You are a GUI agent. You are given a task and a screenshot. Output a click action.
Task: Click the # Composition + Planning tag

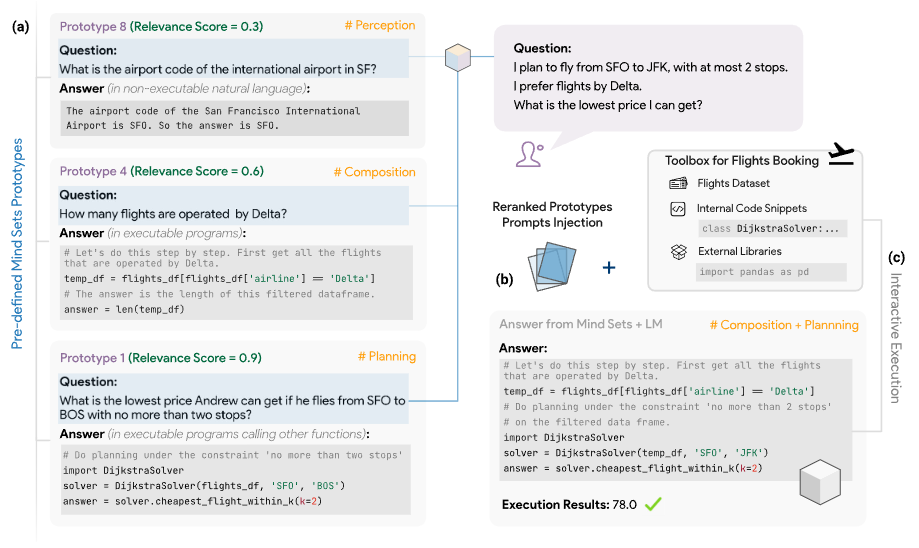coord(784,324)
